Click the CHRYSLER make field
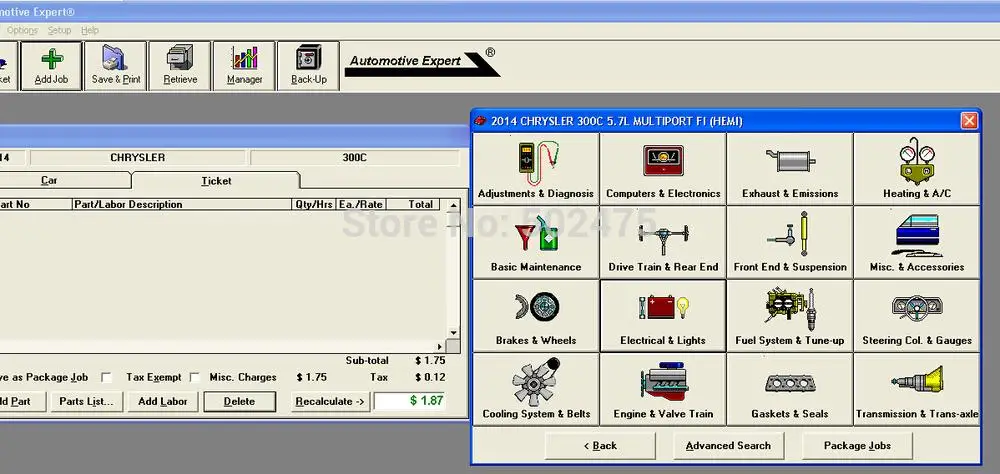The height and width of the screenshot is (474, 1000). click(x=138, y=158)
